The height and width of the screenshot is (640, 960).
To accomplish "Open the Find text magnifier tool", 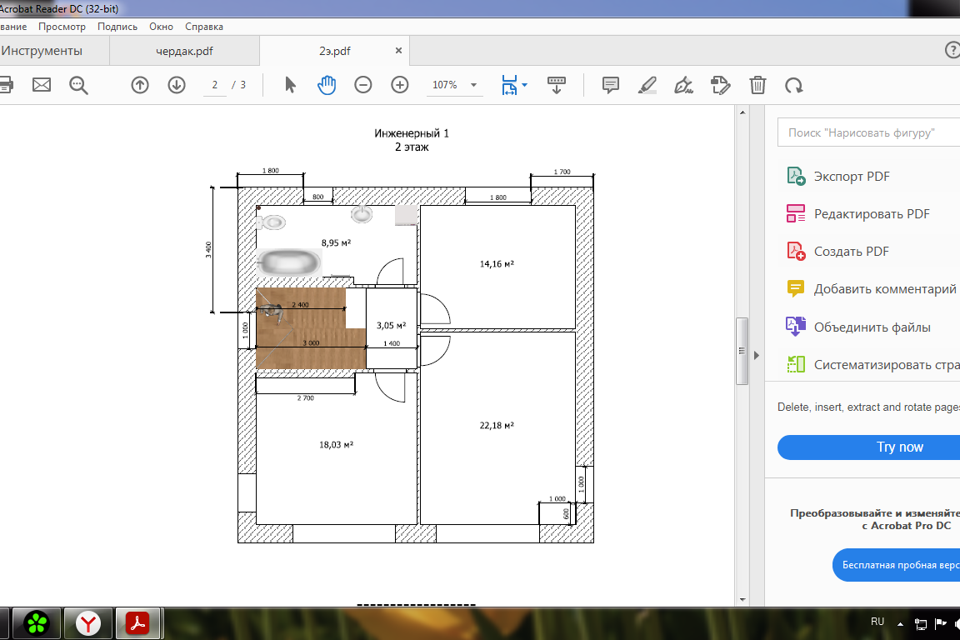I will coord(78,85).
